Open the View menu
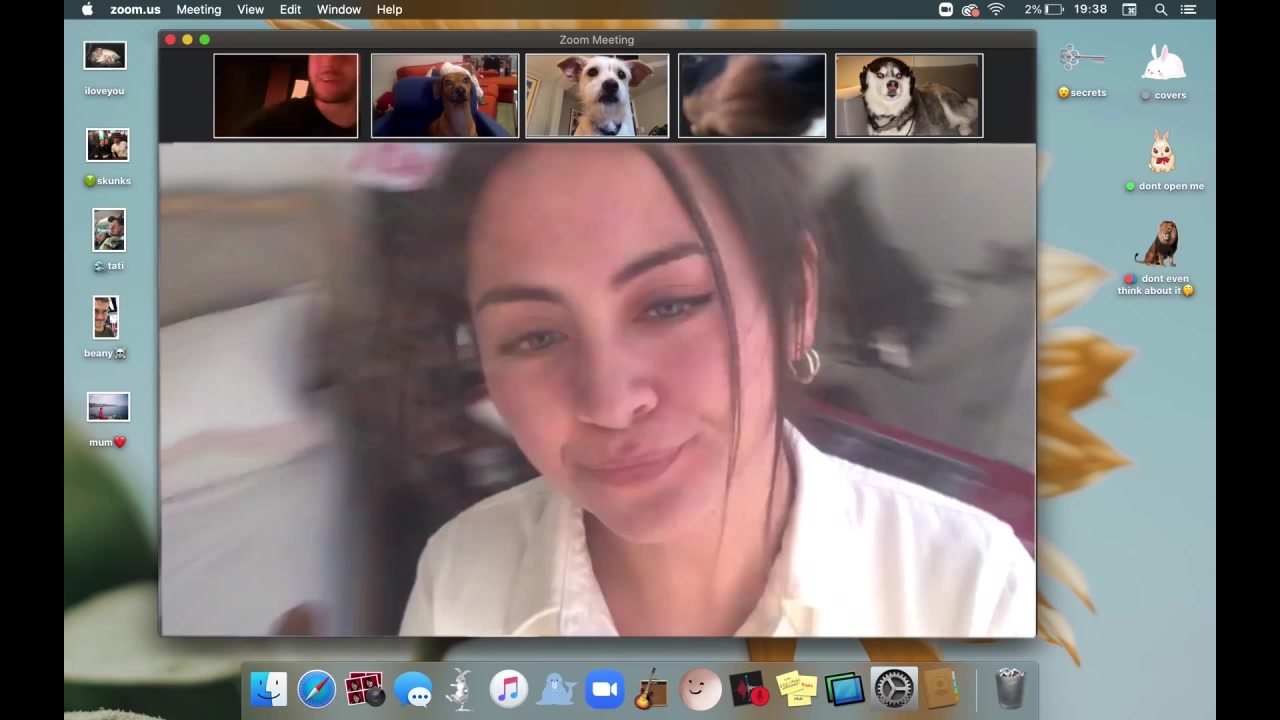This screenshot has width=1280, height=720. (x=250, y=10)
